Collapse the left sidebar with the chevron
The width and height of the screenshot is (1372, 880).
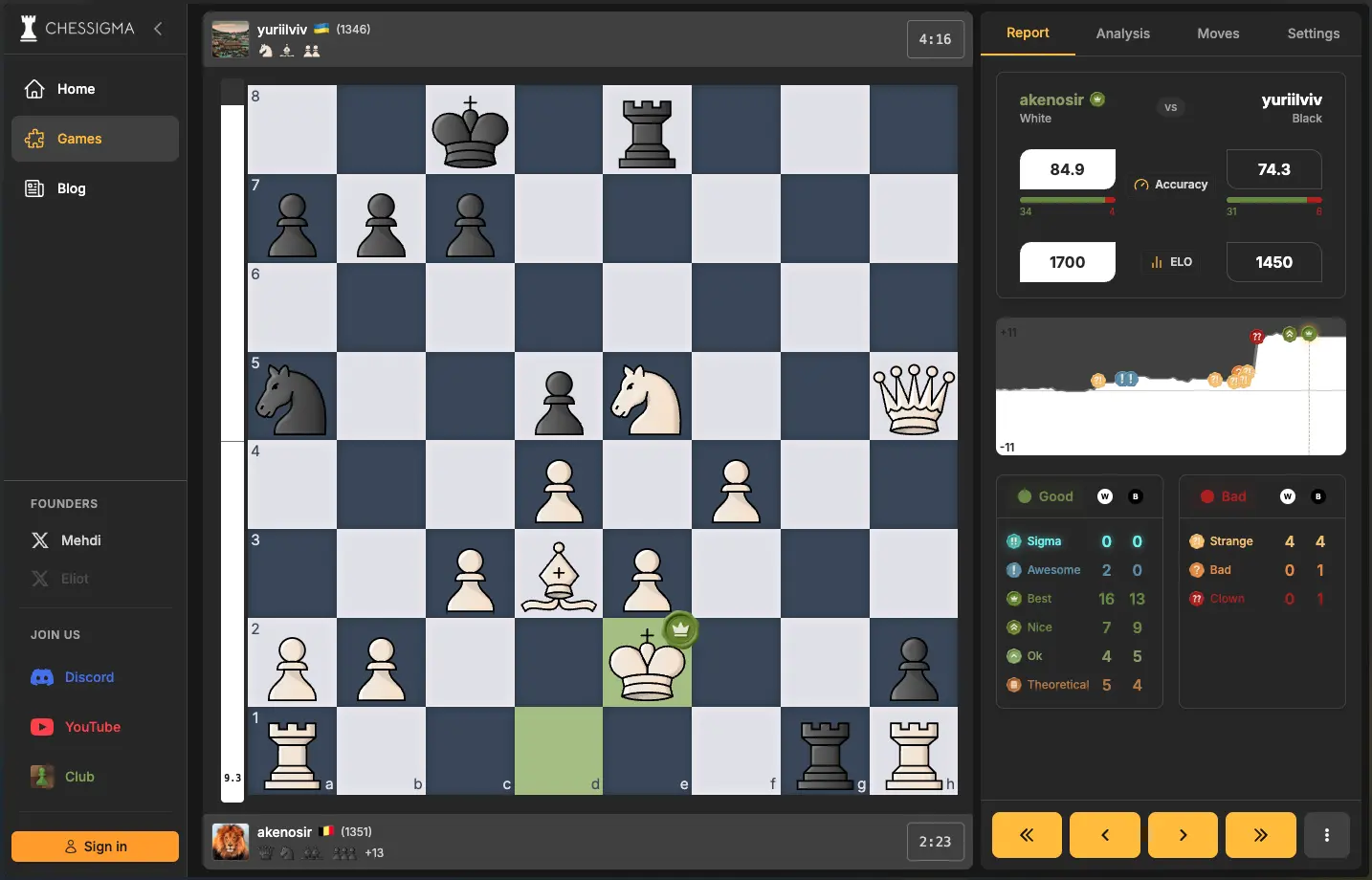pyautogui.click(x=158, y=28)
